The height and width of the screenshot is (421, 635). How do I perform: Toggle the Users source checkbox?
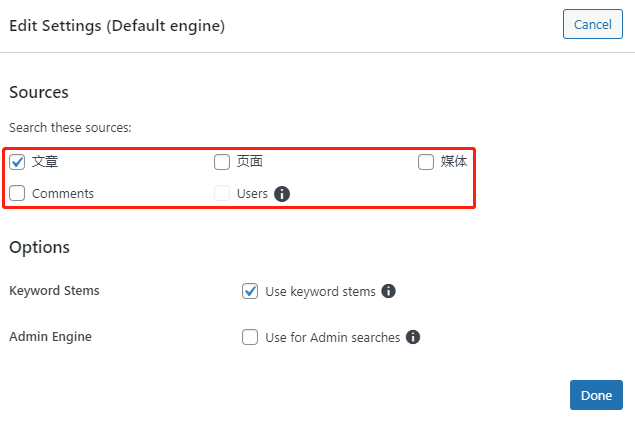coord(222,193)
